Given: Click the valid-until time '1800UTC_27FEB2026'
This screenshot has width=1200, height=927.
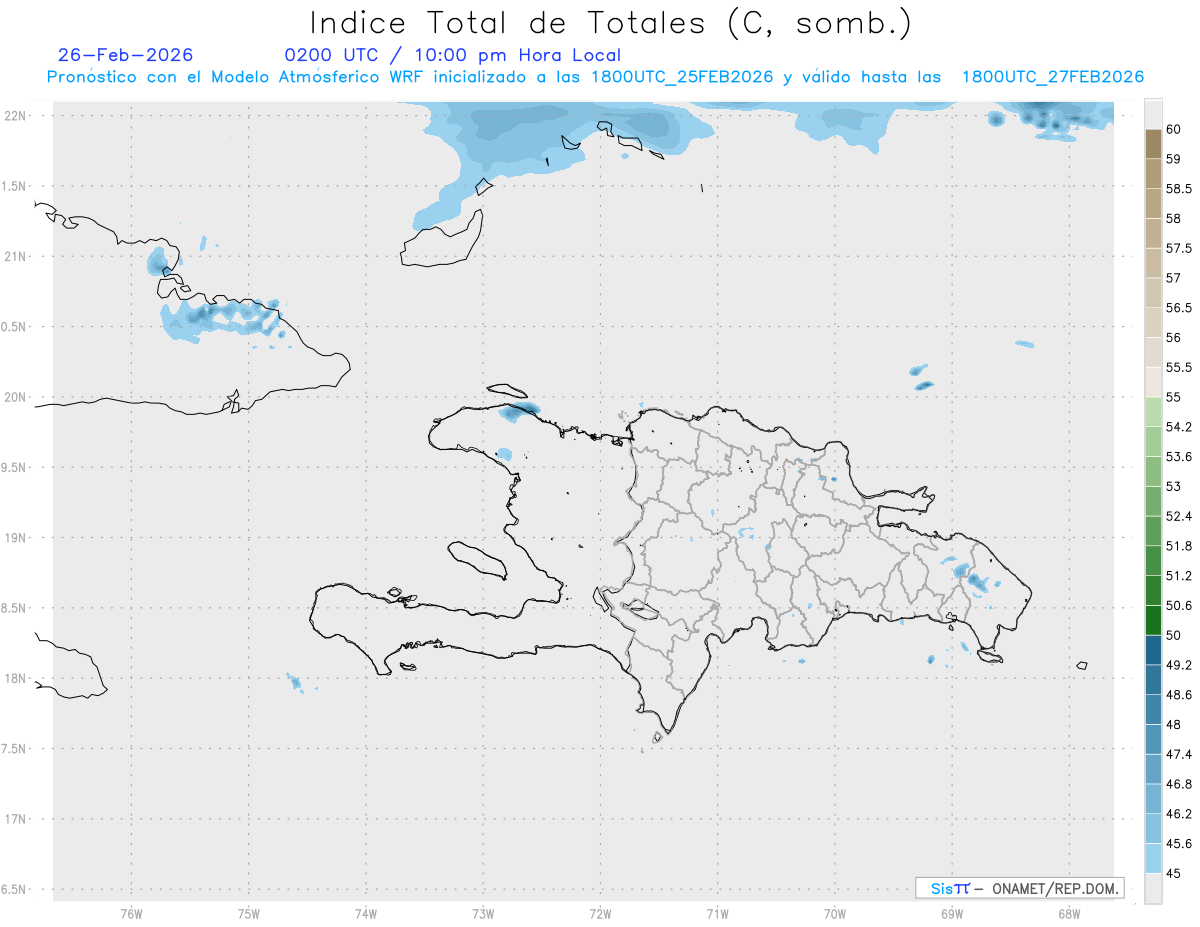Looking at the screenshot, I should coord(1053,77).
